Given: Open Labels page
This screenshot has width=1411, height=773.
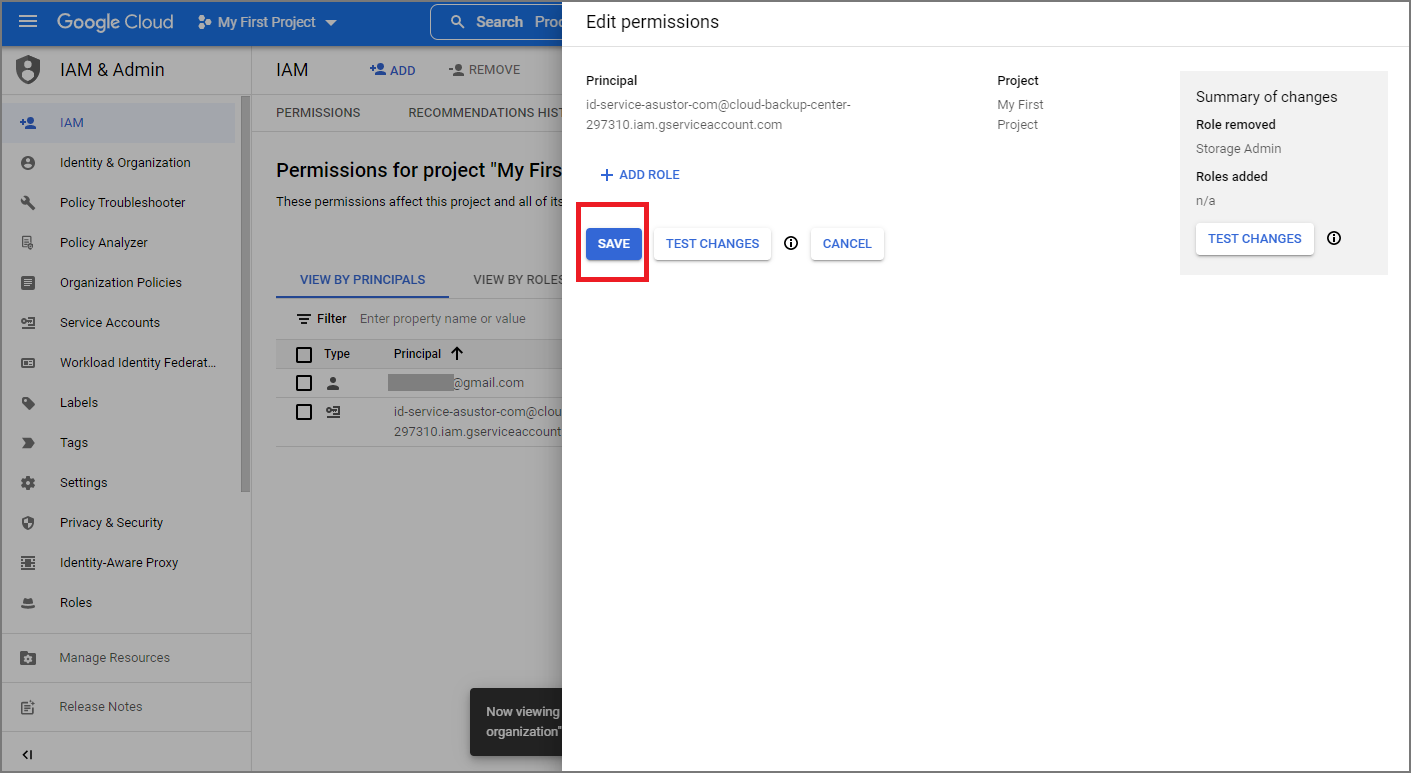Looking at the screenshot, I should coord(79,403).
